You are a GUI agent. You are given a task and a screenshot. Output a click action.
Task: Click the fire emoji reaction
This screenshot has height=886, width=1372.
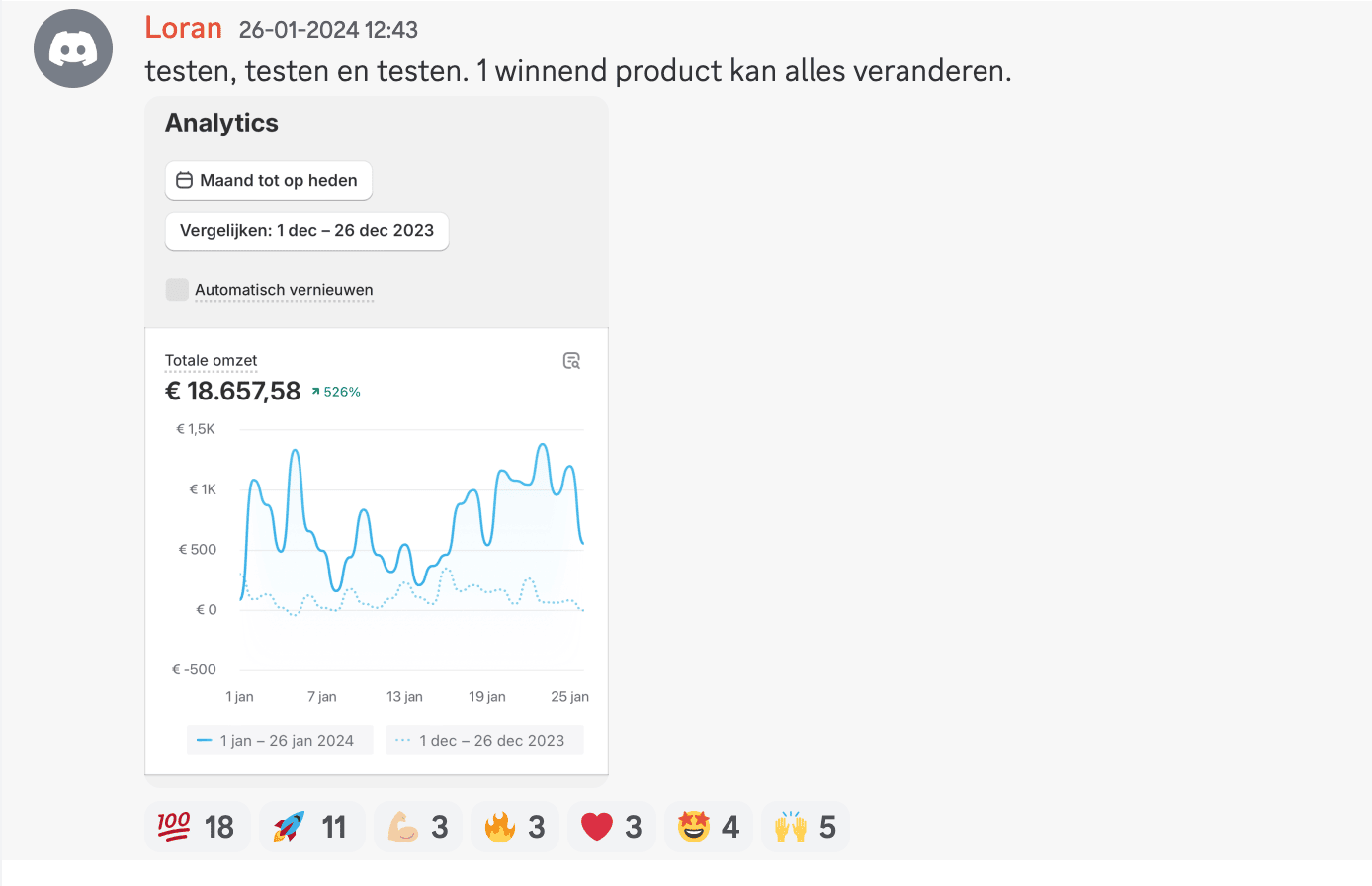514,827
